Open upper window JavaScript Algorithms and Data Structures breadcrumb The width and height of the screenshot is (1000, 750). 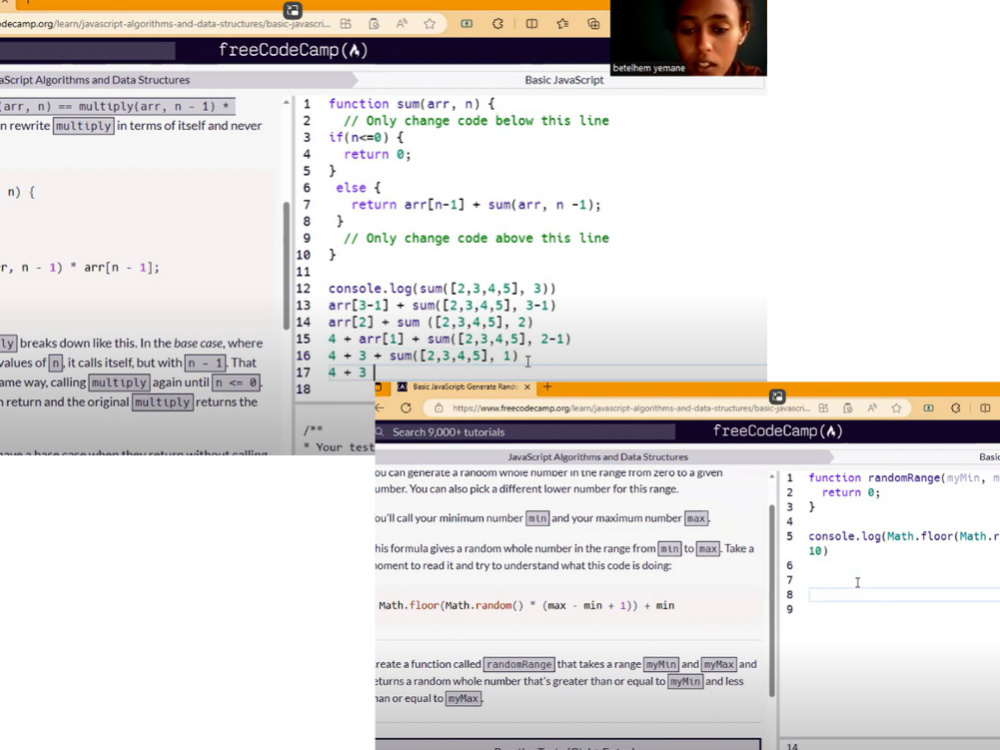point(94,80)
